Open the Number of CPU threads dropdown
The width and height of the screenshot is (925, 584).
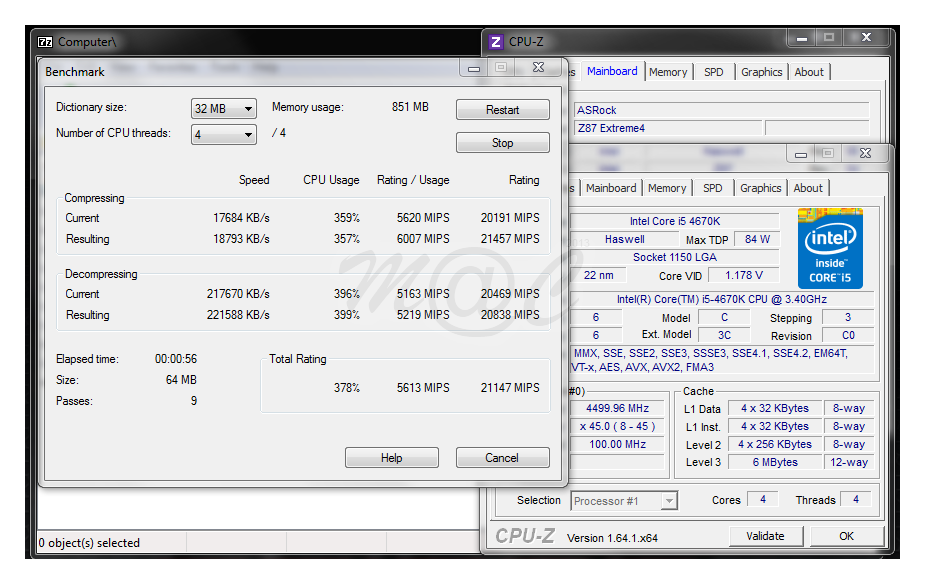[x=224, y=134]
